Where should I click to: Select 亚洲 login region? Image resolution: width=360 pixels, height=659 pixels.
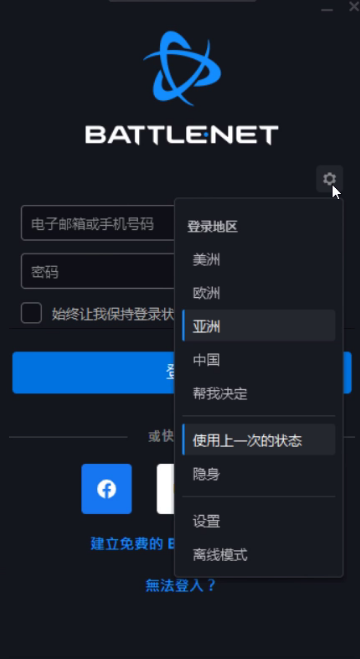tap(259, 326)
